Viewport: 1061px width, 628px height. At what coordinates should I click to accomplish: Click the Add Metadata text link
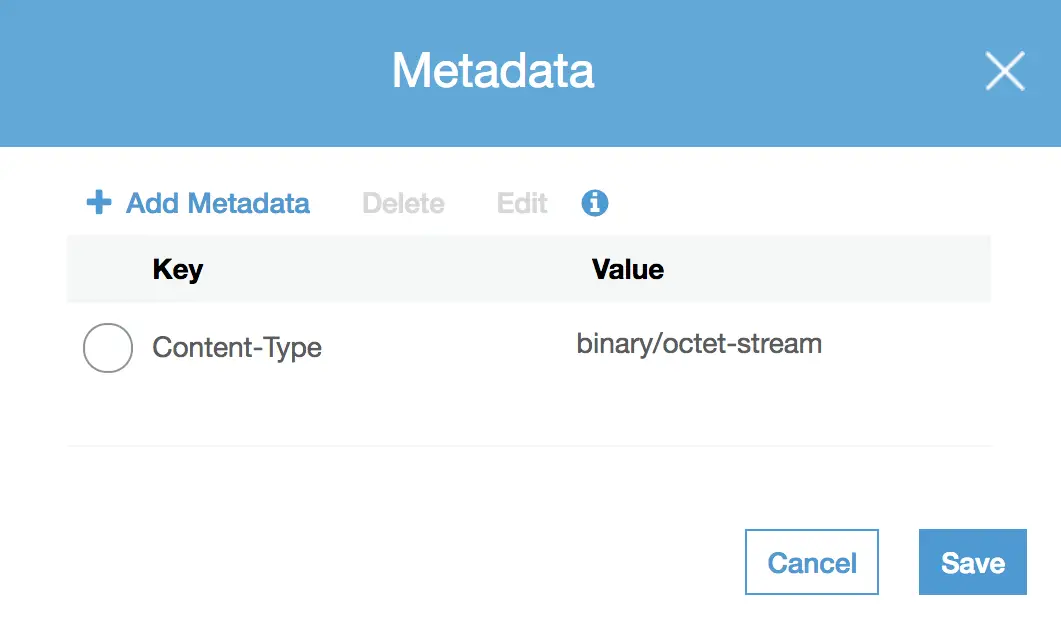point(217,203)
